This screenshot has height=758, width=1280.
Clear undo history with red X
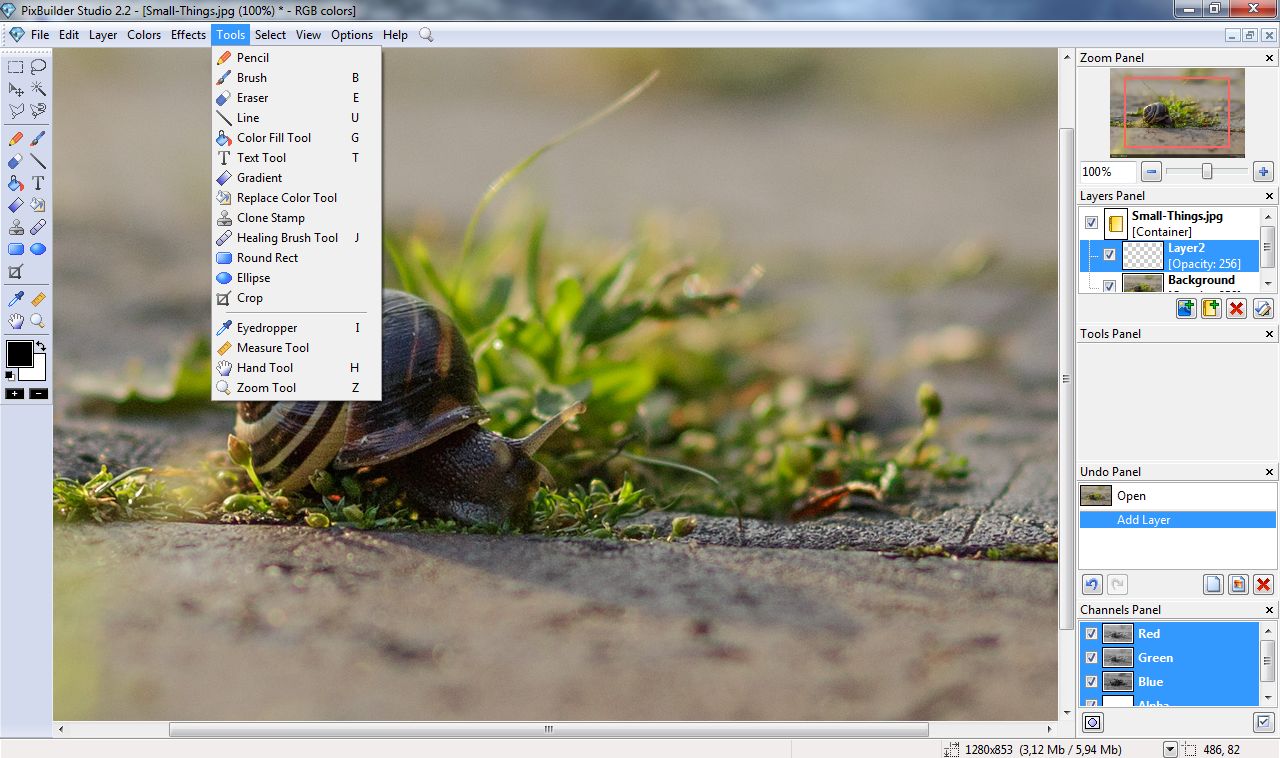[1263, 585]
